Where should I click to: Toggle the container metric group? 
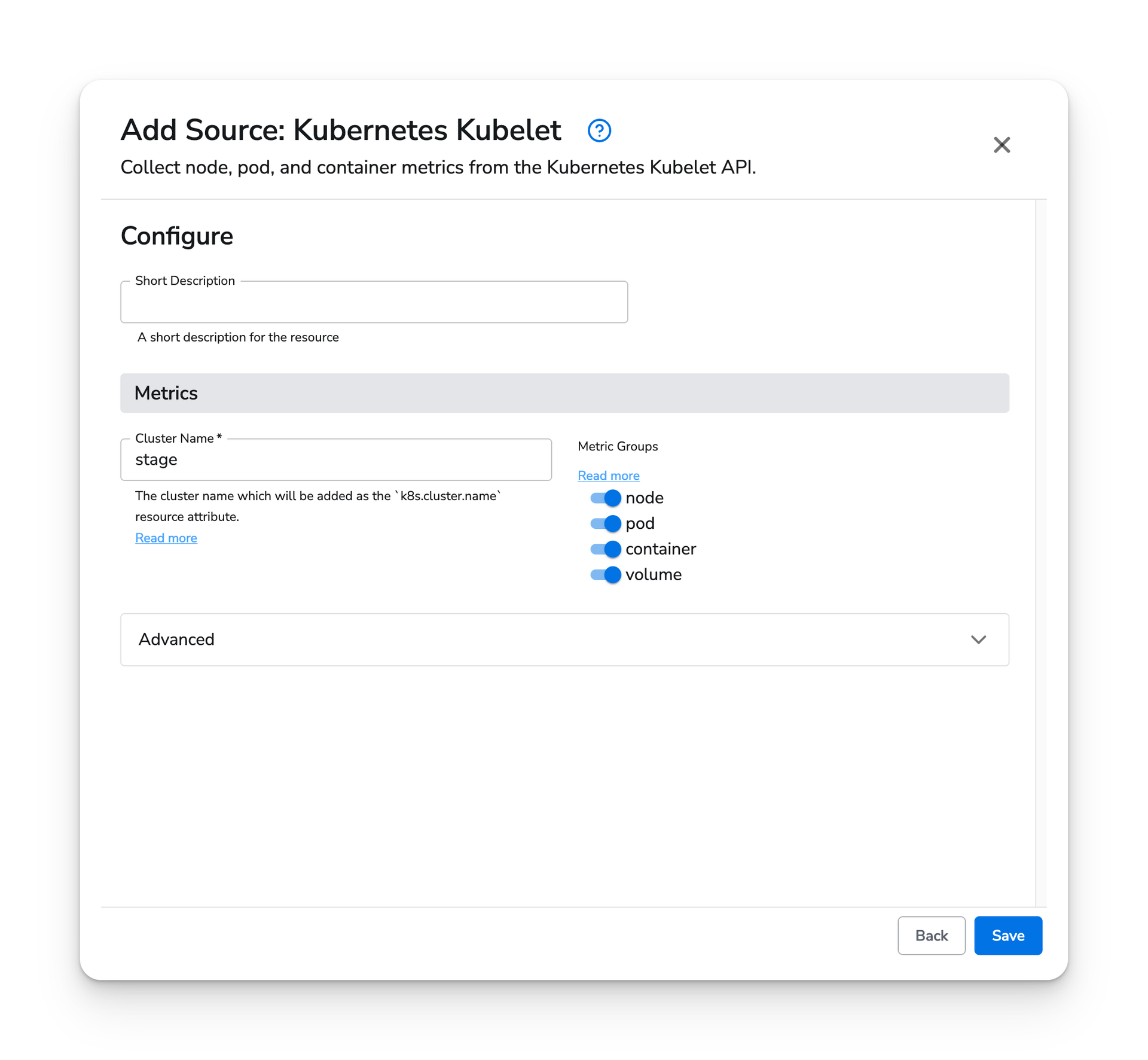point(606,549)
